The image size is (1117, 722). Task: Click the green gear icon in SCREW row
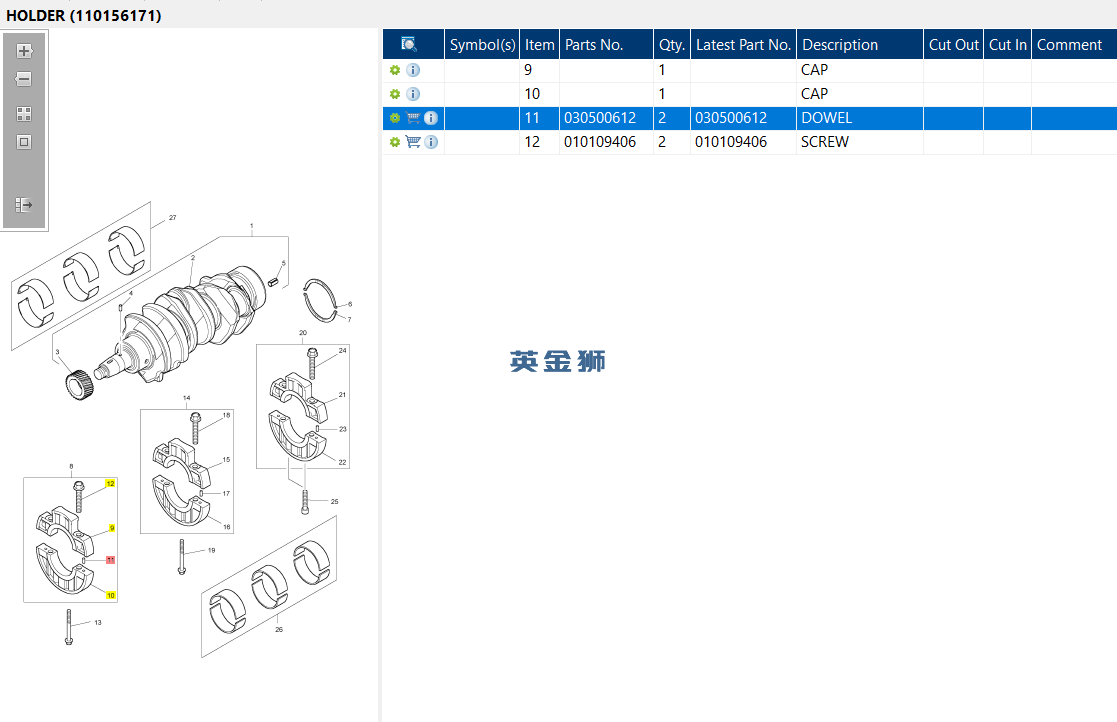(x=395, y=142)
